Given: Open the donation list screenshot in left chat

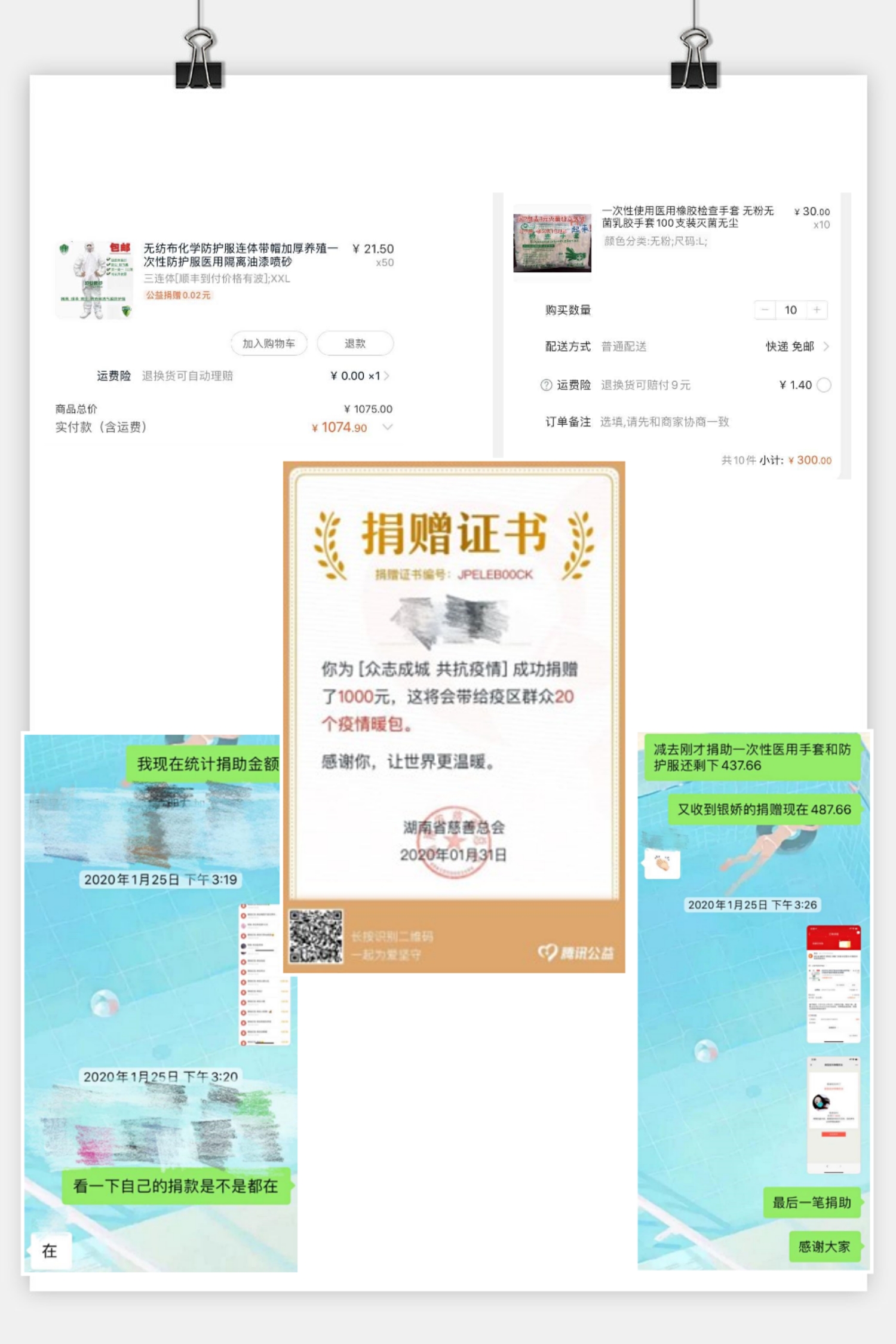Looking at the screenshot, I should coord(265,975).
